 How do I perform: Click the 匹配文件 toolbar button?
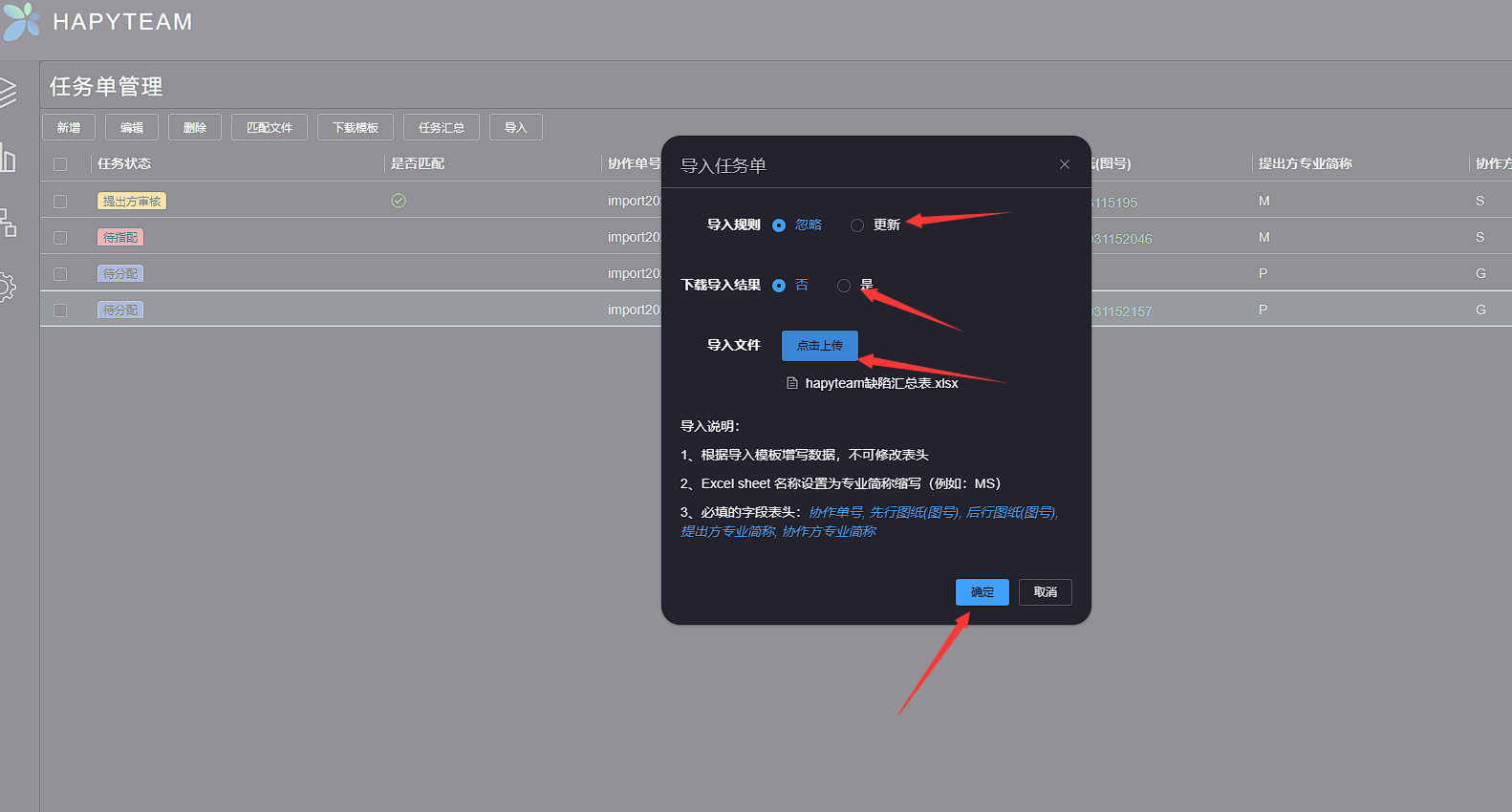[x=270, y=127]
